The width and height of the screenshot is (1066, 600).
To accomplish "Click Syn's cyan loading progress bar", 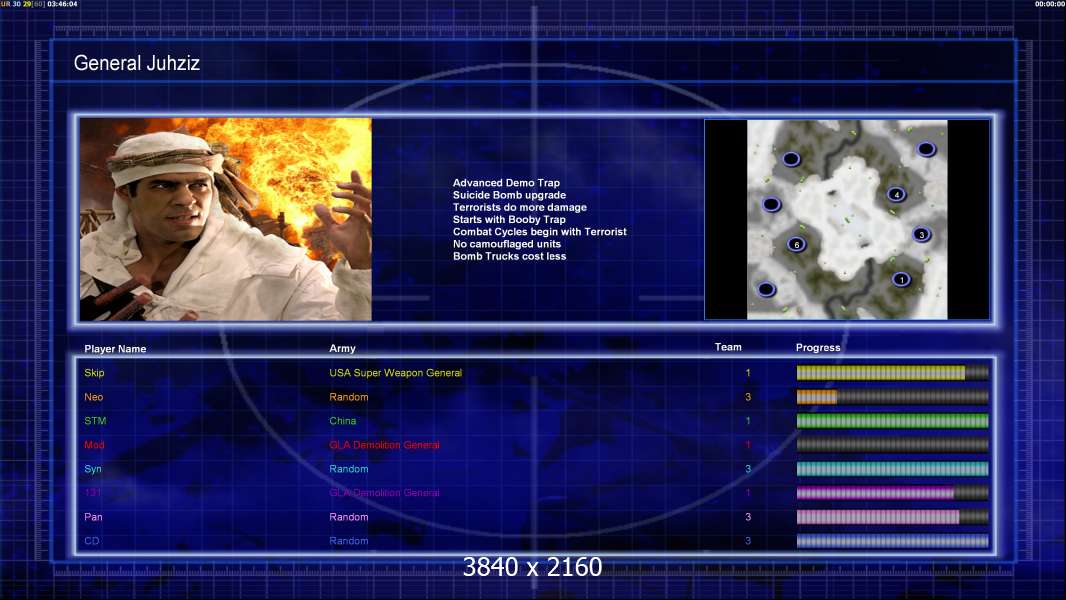I will click(893, 469).
